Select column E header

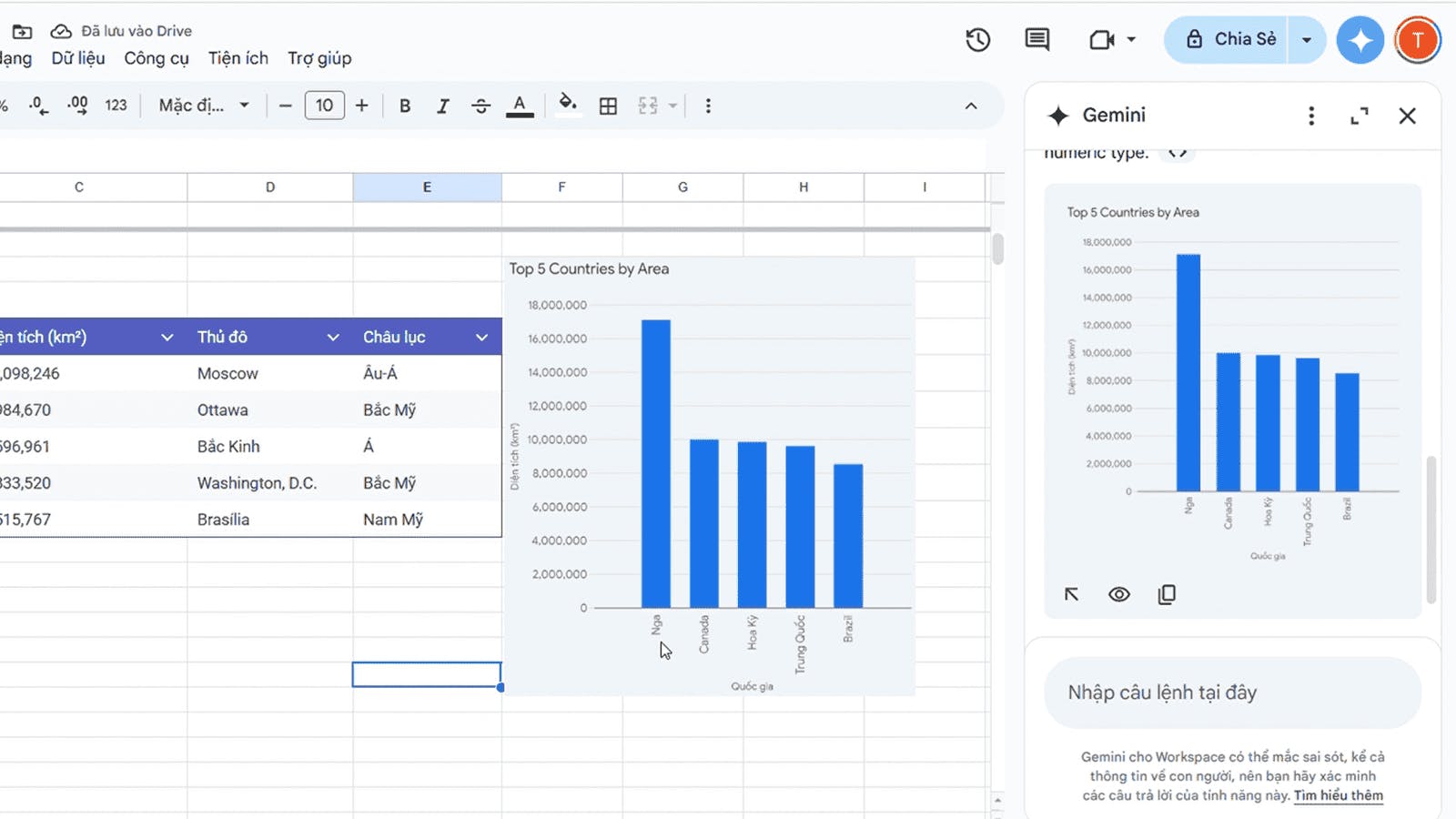[x=427, y=187]
